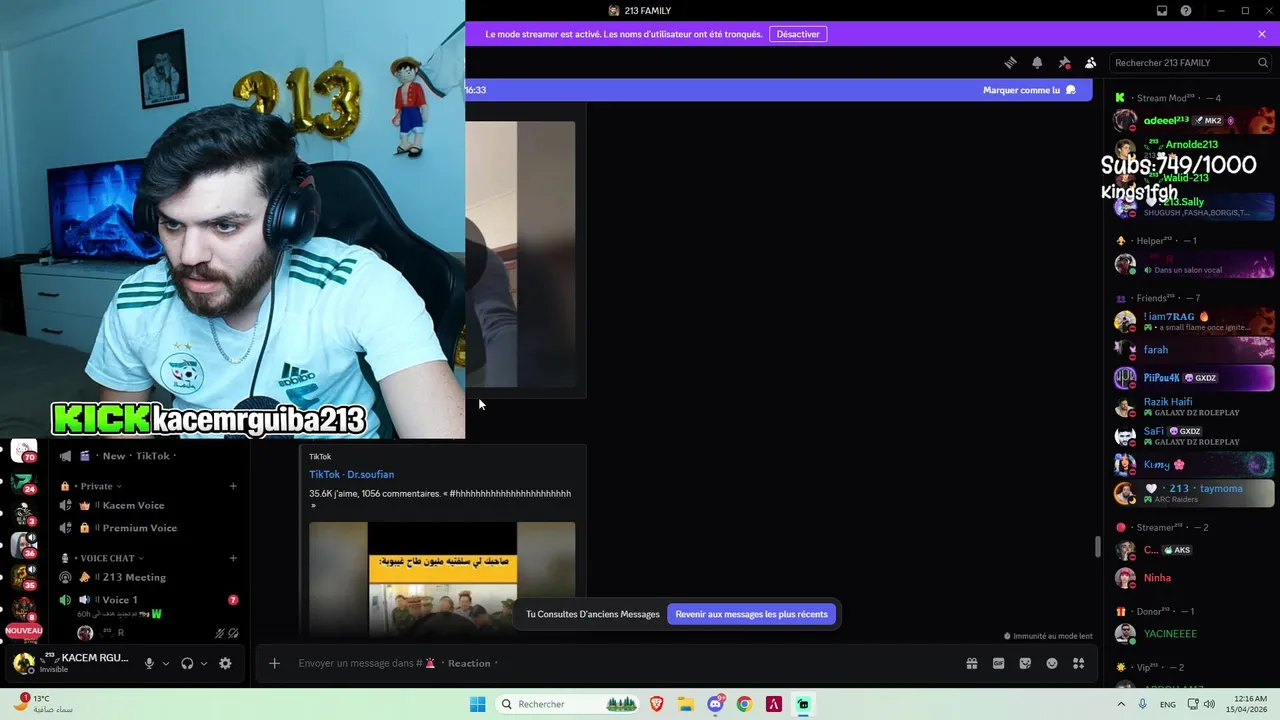Image resolution: width=1280 pixels, height=720 pixels.
Task: Open the New TikTok channel
Action: click(148, 456)
